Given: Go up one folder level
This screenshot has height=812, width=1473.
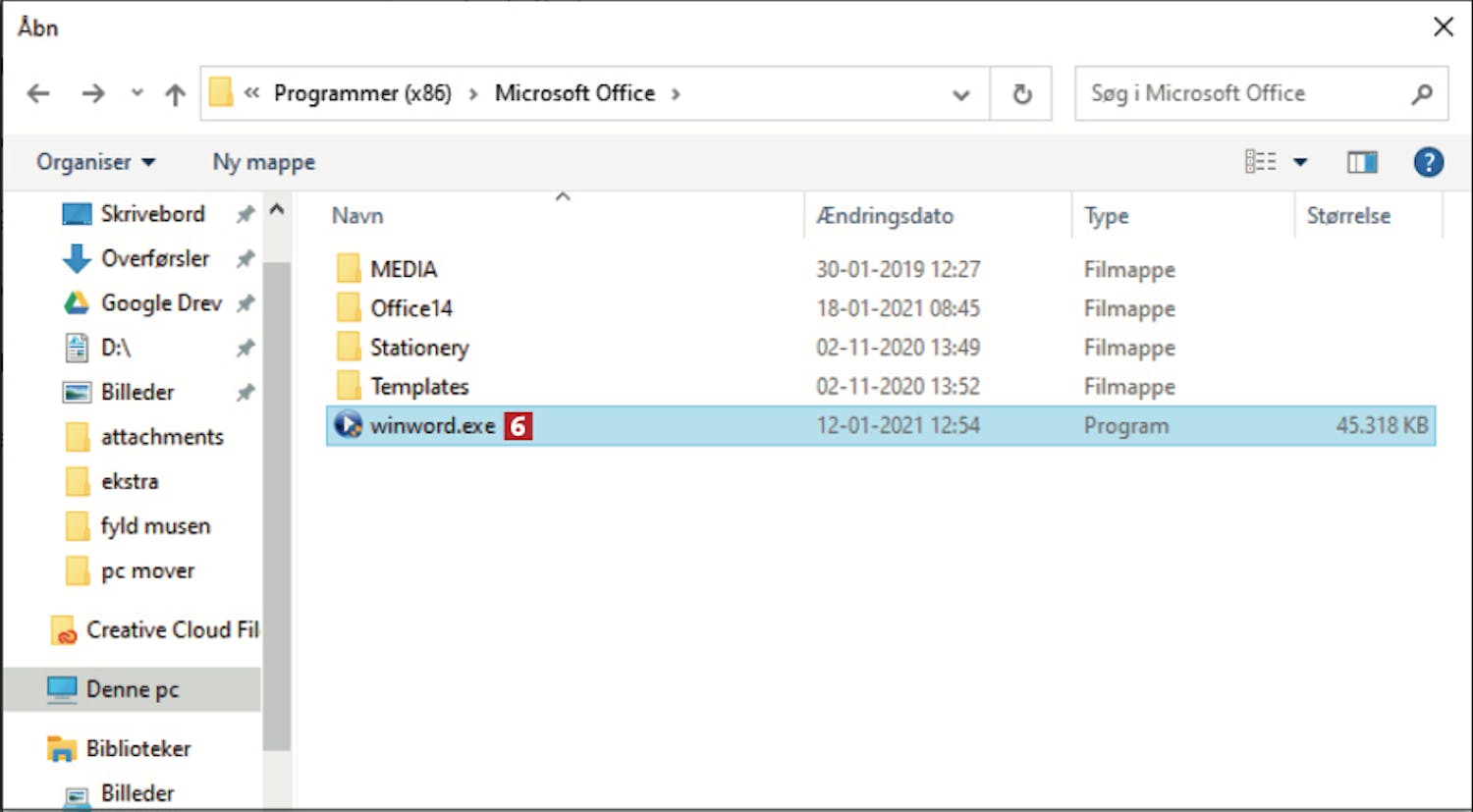Looking at the screenshot, I should pyautogui.click(x=175, y=94).
